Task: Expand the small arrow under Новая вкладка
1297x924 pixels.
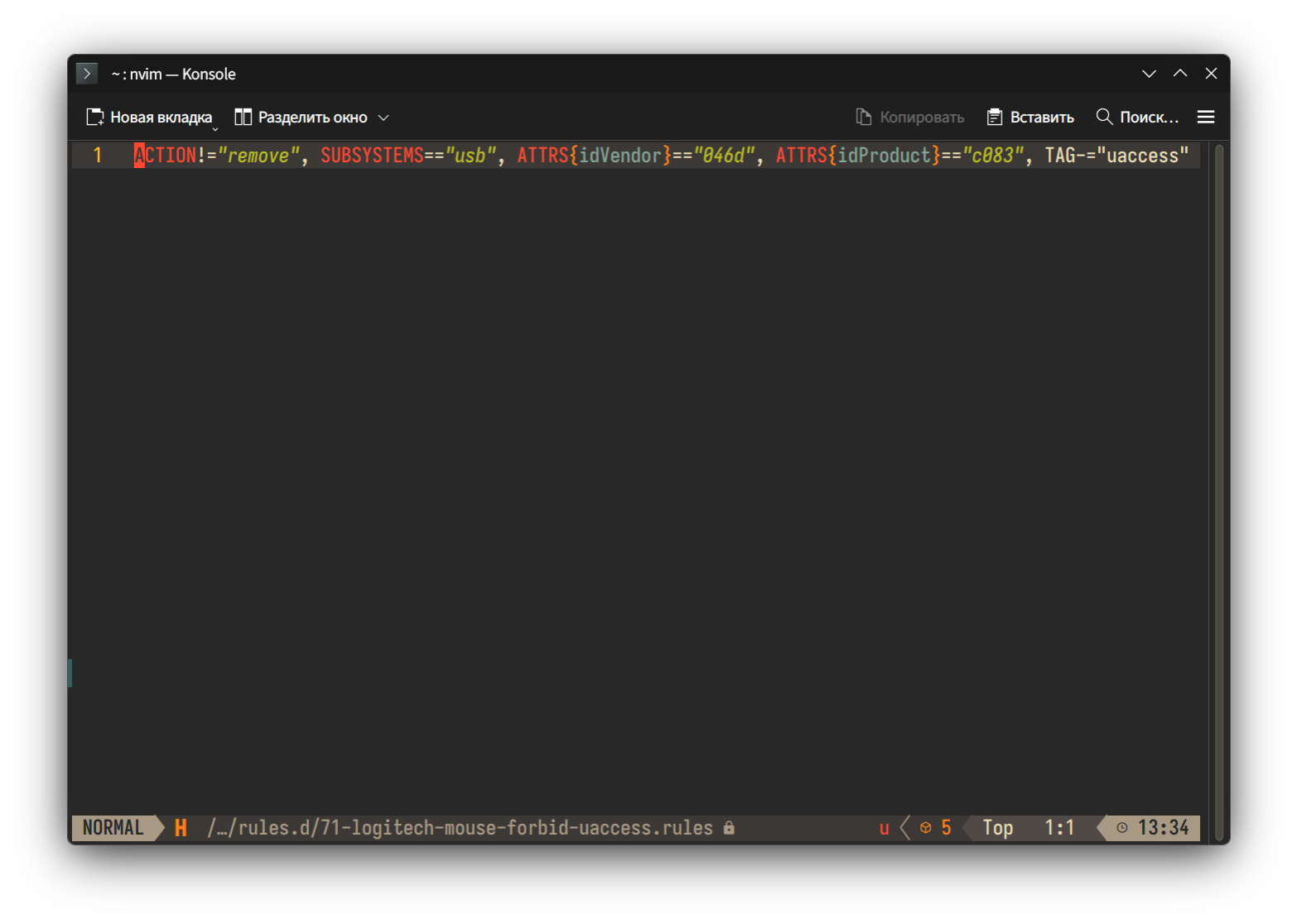Action: tap(215, 129)
